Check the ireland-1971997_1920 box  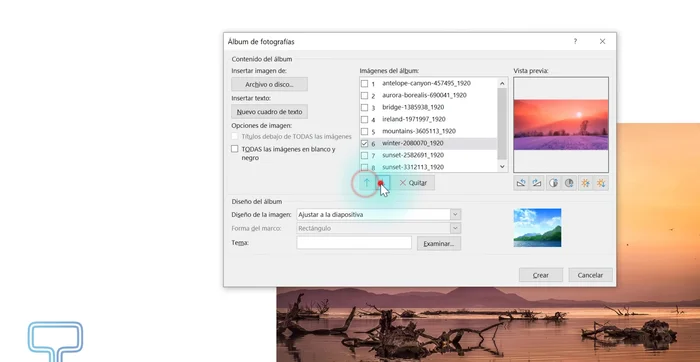(x=365, y=120)
